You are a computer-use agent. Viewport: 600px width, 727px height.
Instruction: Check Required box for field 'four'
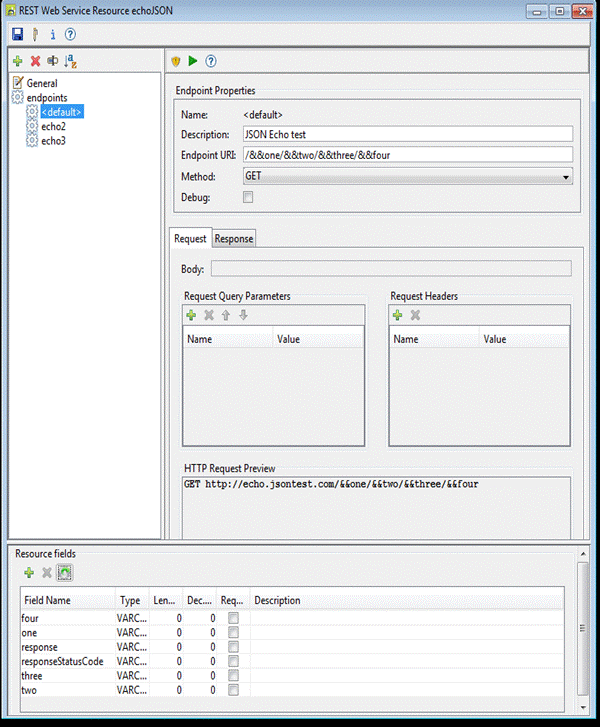pos(233,619)
